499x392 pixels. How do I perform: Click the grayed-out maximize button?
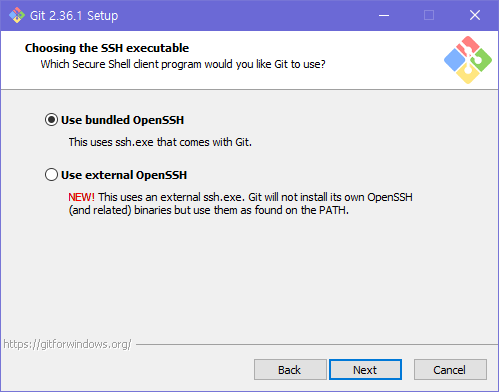[x=429, y=15]
